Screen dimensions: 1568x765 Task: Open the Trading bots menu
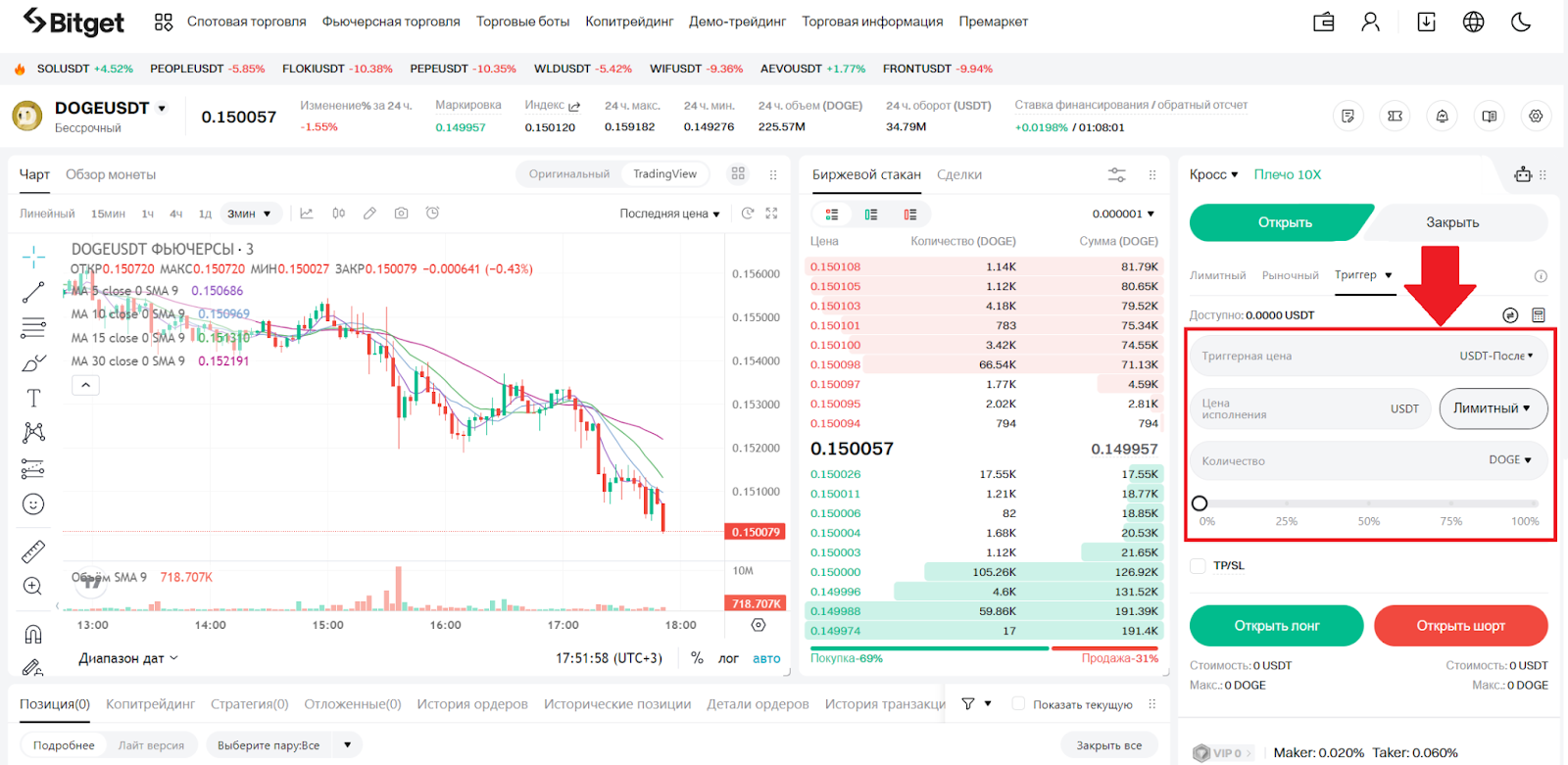(522, 22)
